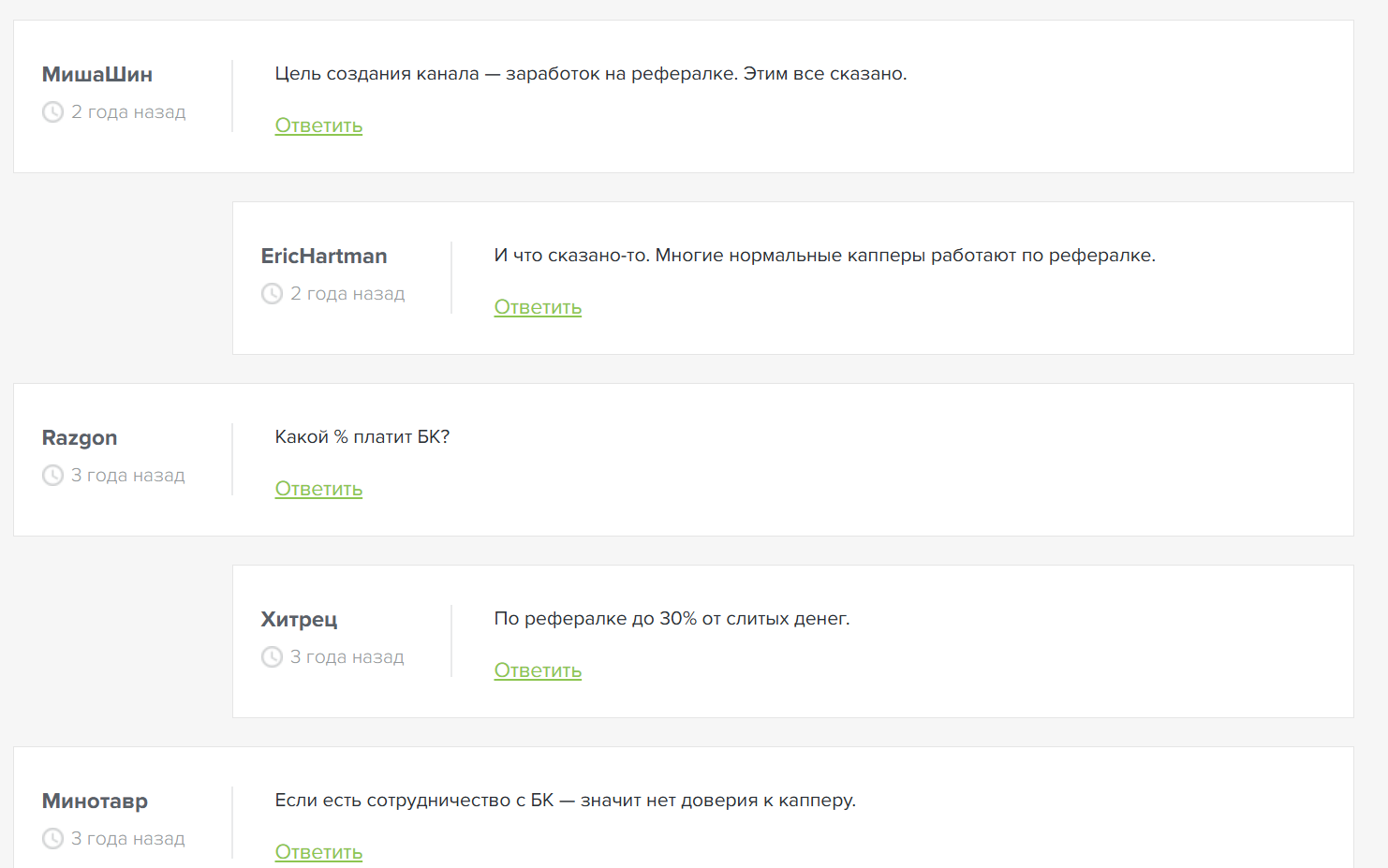Select the Минотавр author name

click(x=95, y=802)
